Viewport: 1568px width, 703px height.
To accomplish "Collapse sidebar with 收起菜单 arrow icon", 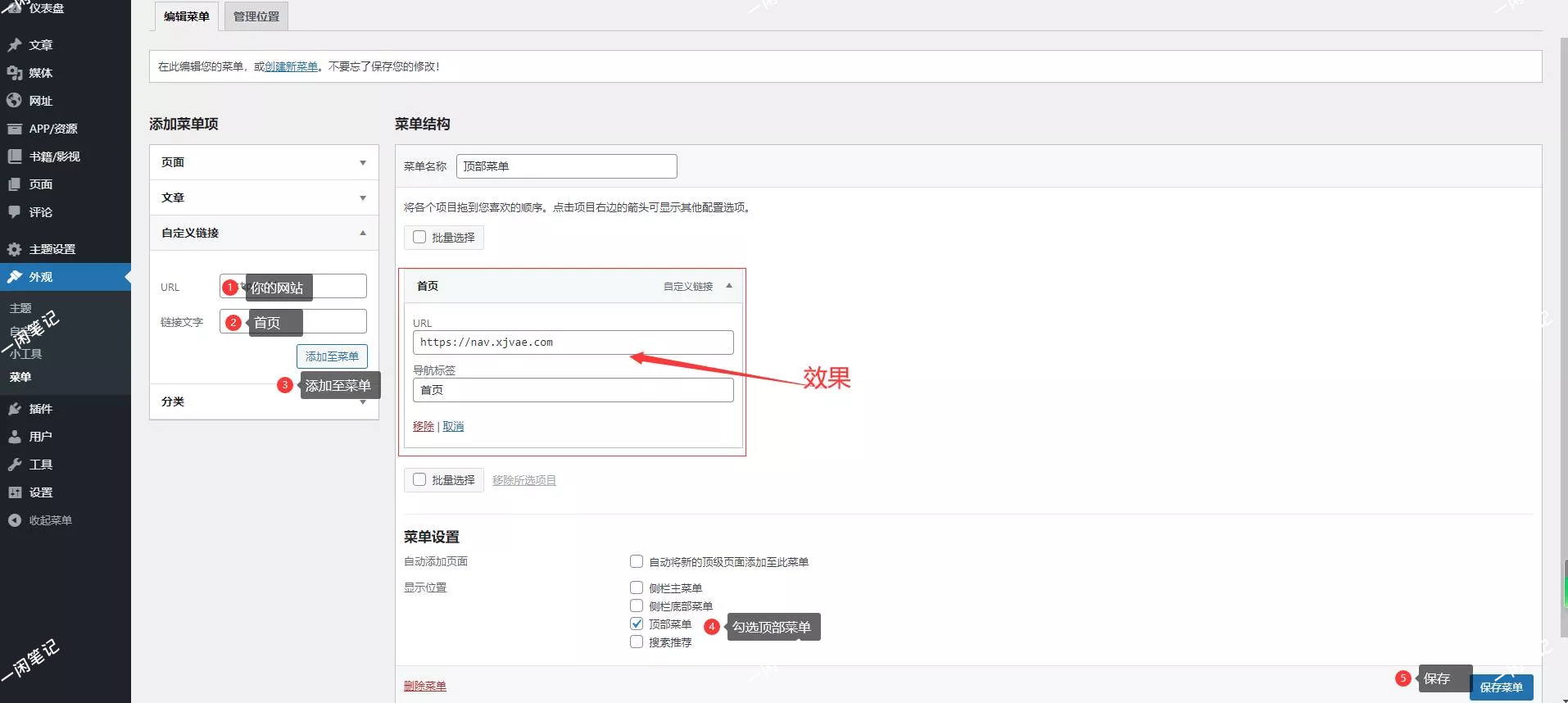I will click(x=14, y=520).
